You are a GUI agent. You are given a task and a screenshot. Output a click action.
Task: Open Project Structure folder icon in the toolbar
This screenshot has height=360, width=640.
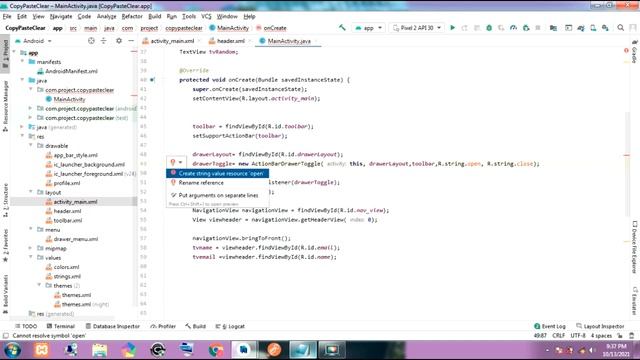point(553,28)
